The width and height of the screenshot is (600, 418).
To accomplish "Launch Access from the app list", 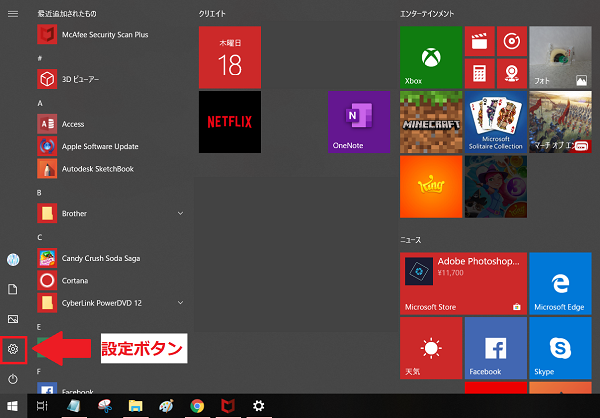I will tap(111, 124).
